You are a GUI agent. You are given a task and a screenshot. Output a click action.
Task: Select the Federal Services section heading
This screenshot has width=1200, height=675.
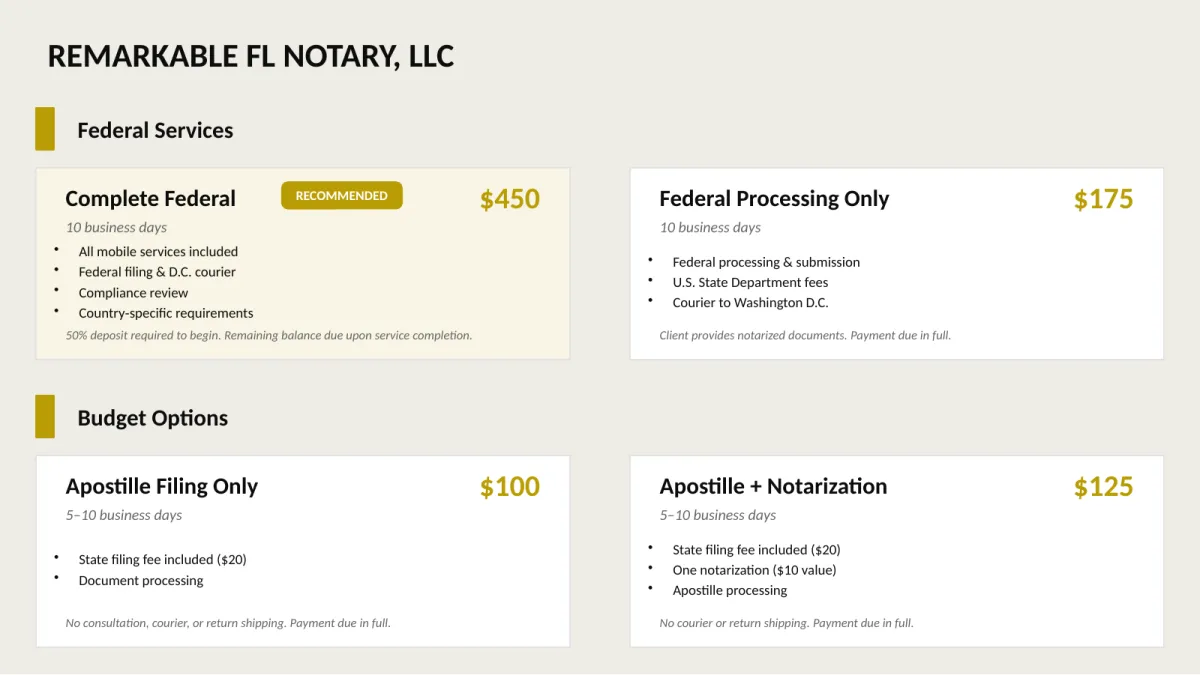point(155,131)
